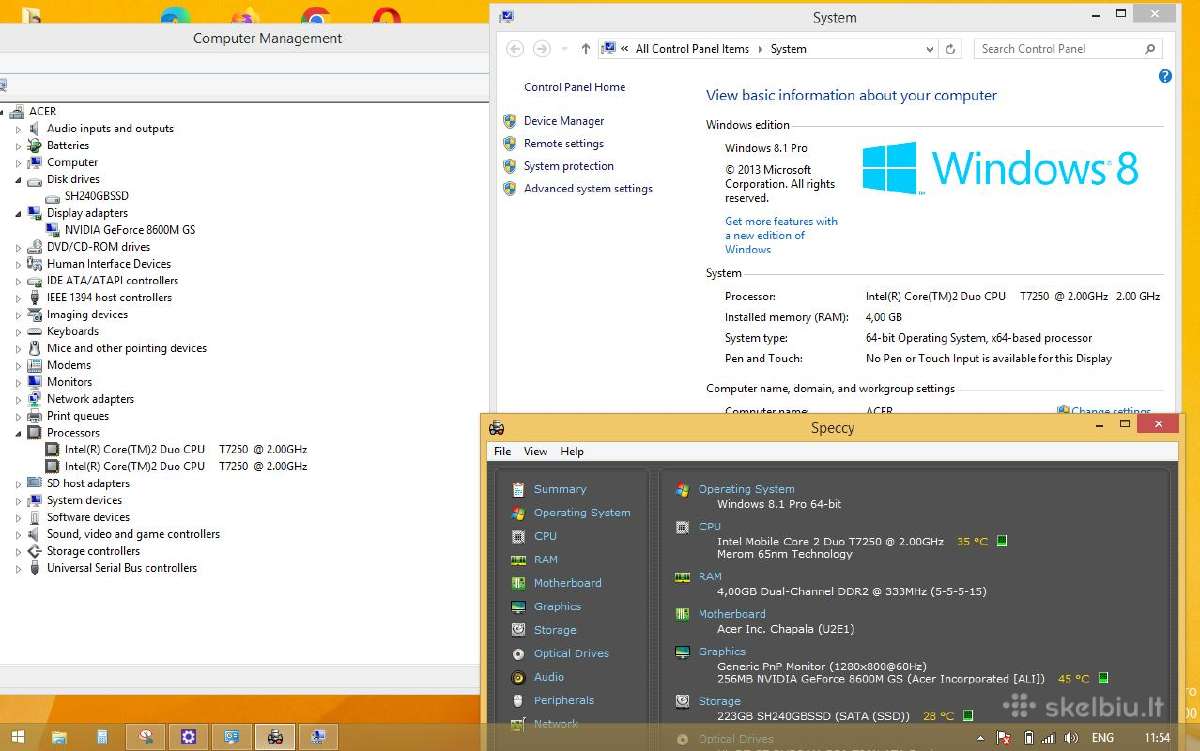The image size is (1200, 751).
Task: Open Device Manager link in System window
Action: (564, 121)
